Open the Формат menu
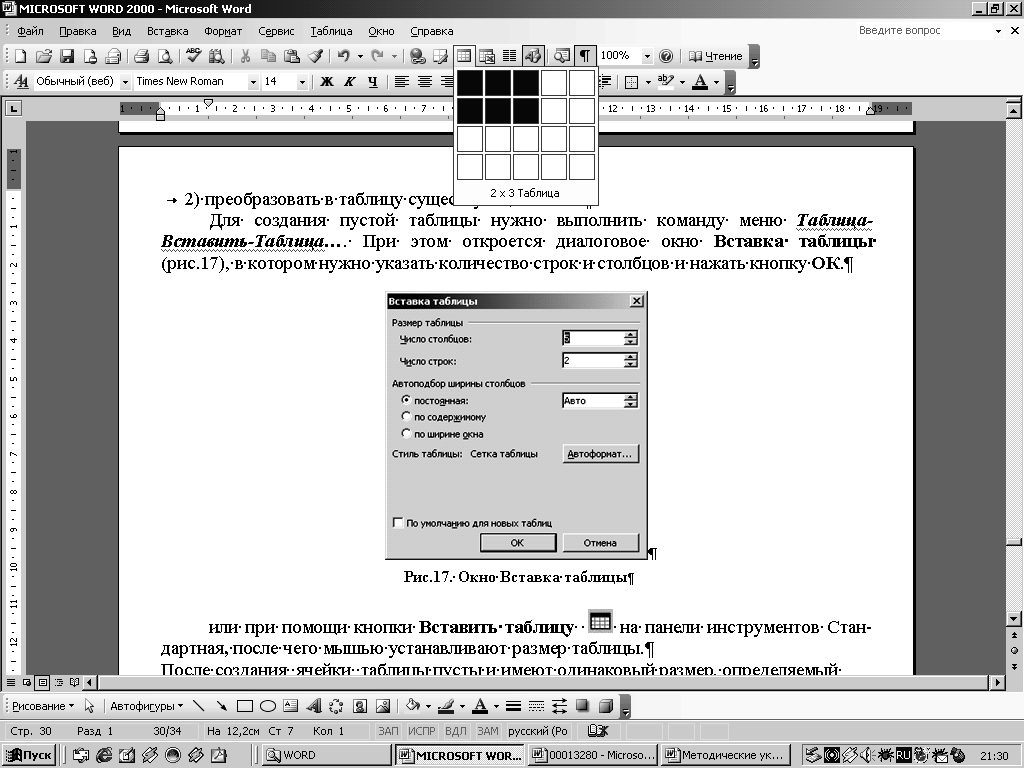1024x768 pixels. 223,31
